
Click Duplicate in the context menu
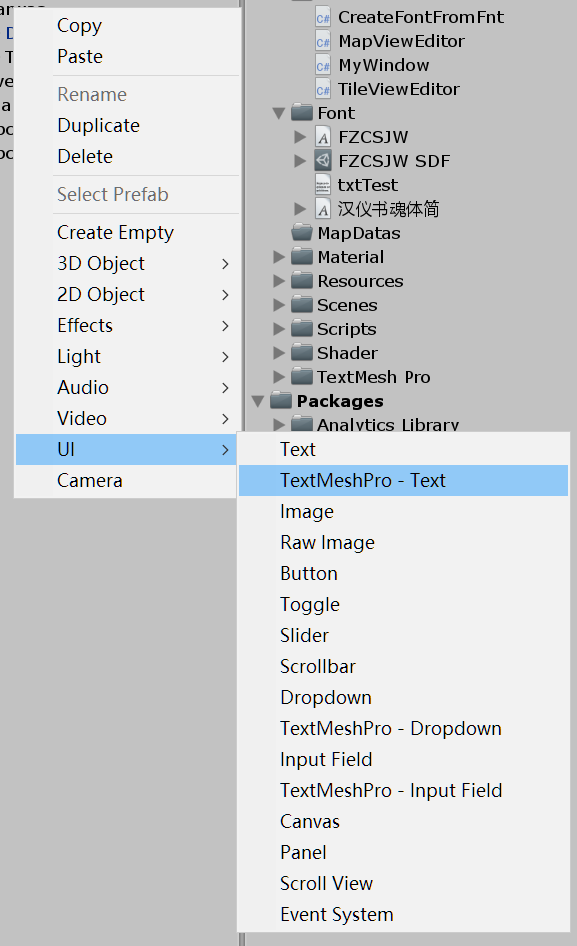pos(97,125)
